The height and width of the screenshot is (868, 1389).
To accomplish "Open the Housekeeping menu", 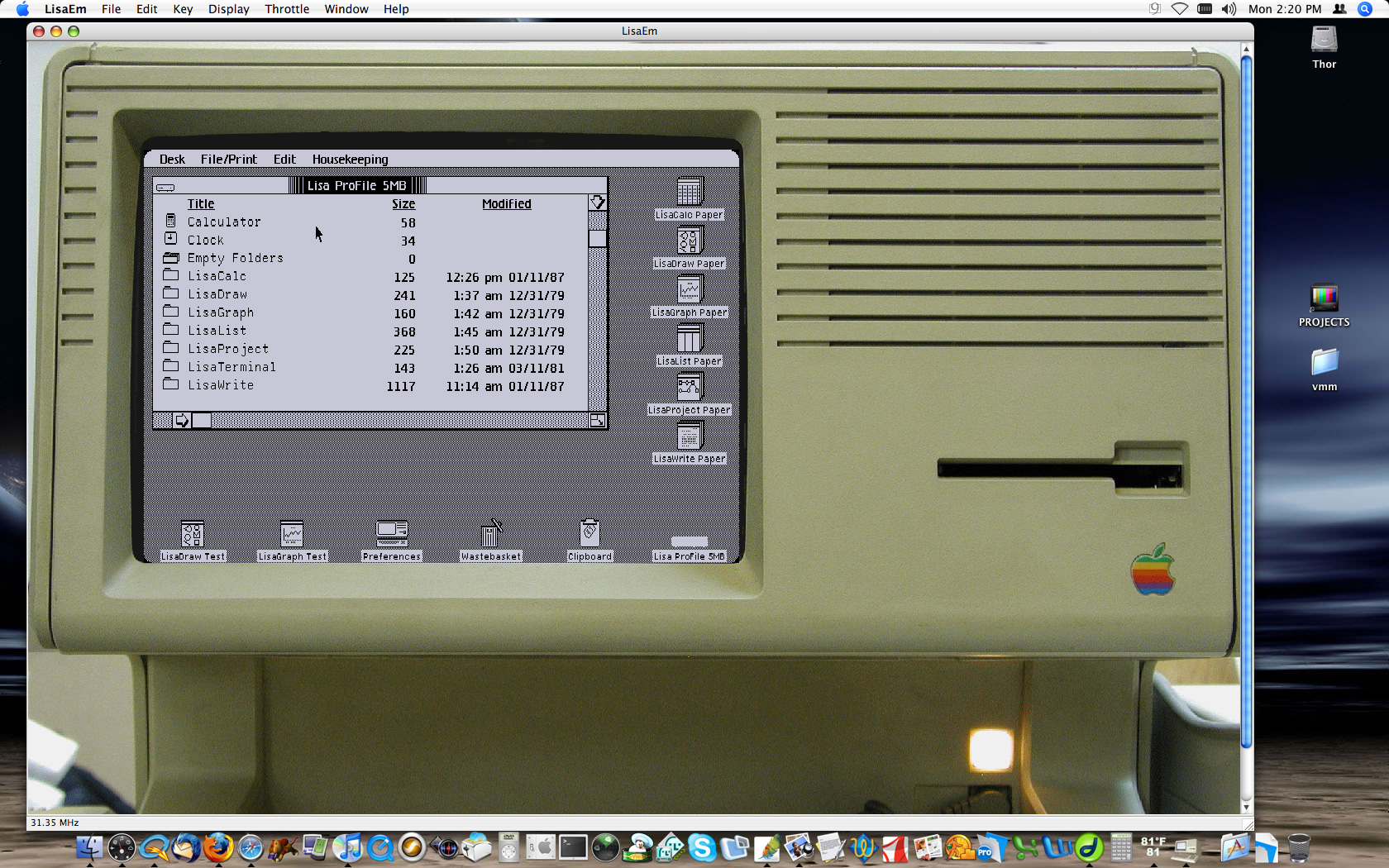I will 350,159.
